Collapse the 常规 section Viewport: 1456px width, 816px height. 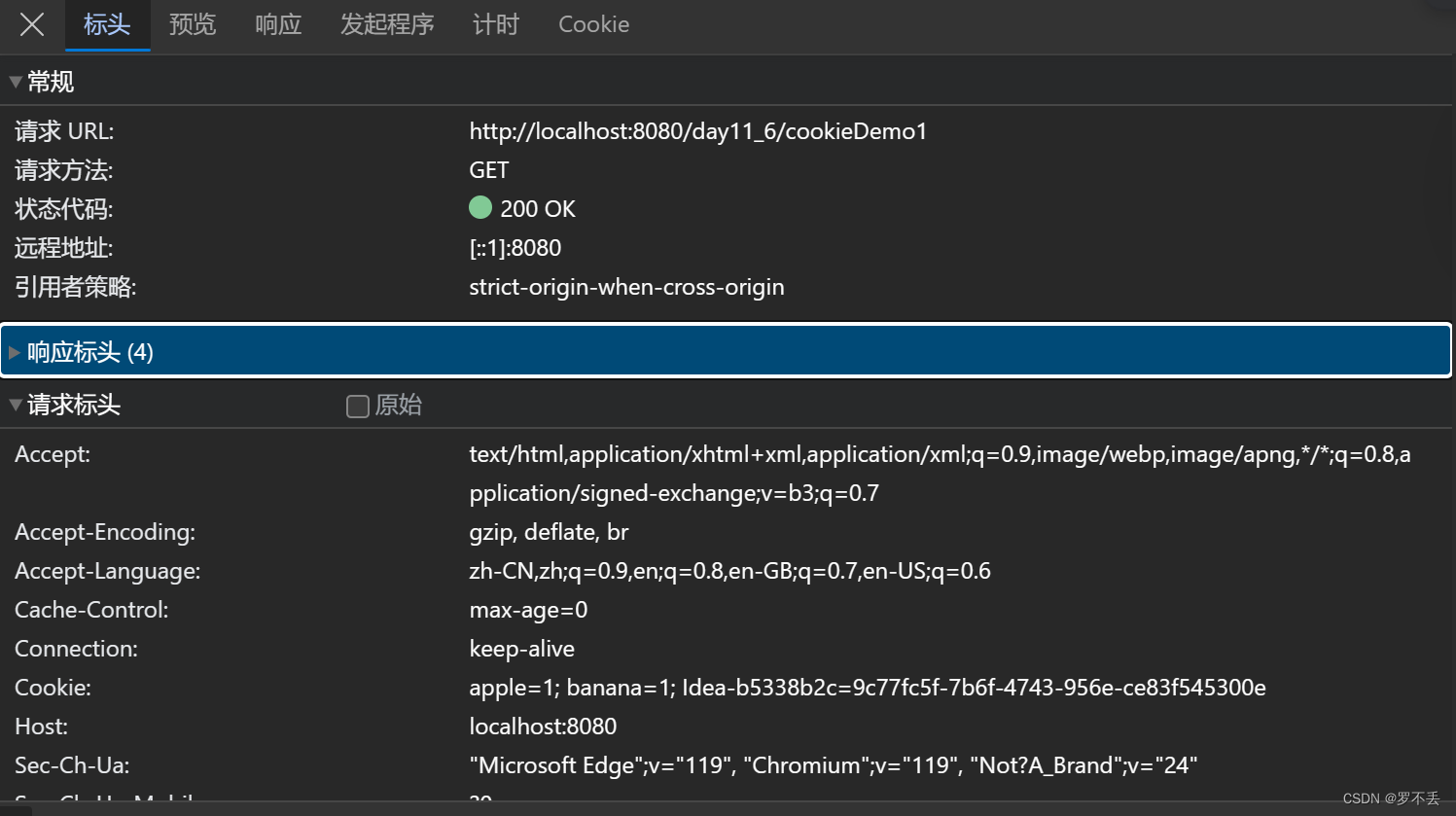click(x=16, y=82)
